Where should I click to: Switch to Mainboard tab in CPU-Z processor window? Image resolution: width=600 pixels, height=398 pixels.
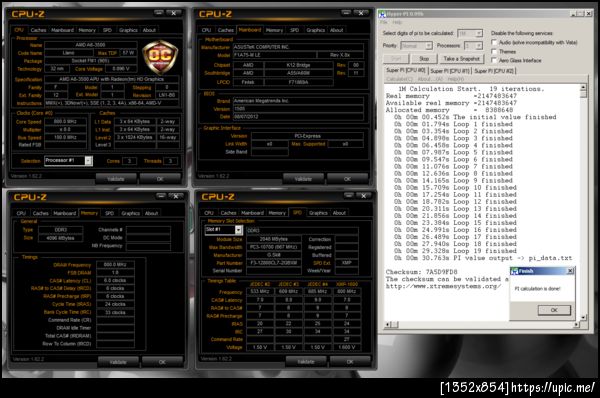pos(62,30)
